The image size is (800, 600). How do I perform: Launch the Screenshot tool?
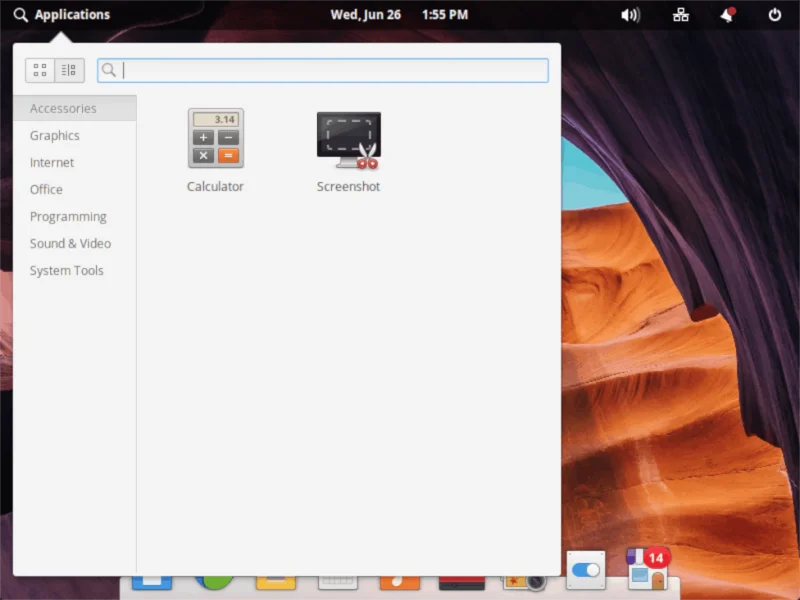(x=348, y=150)
